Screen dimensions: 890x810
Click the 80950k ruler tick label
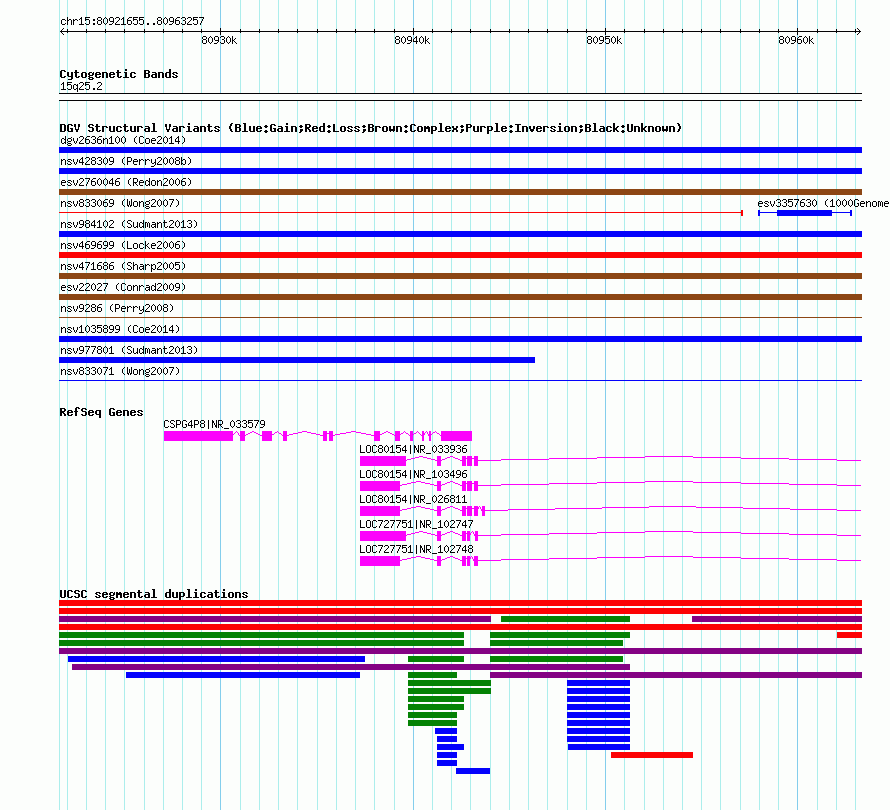(x=604, y=40)
